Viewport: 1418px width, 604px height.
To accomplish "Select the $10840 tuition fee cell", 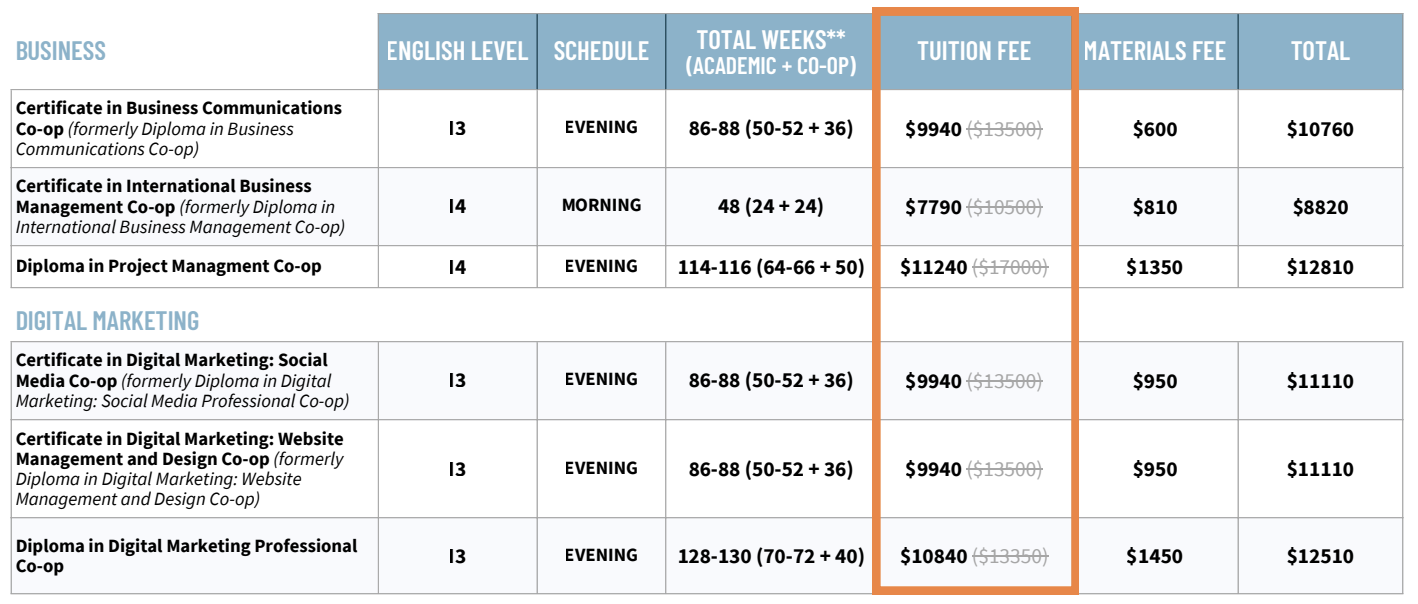I will click(x=933, y=556).
